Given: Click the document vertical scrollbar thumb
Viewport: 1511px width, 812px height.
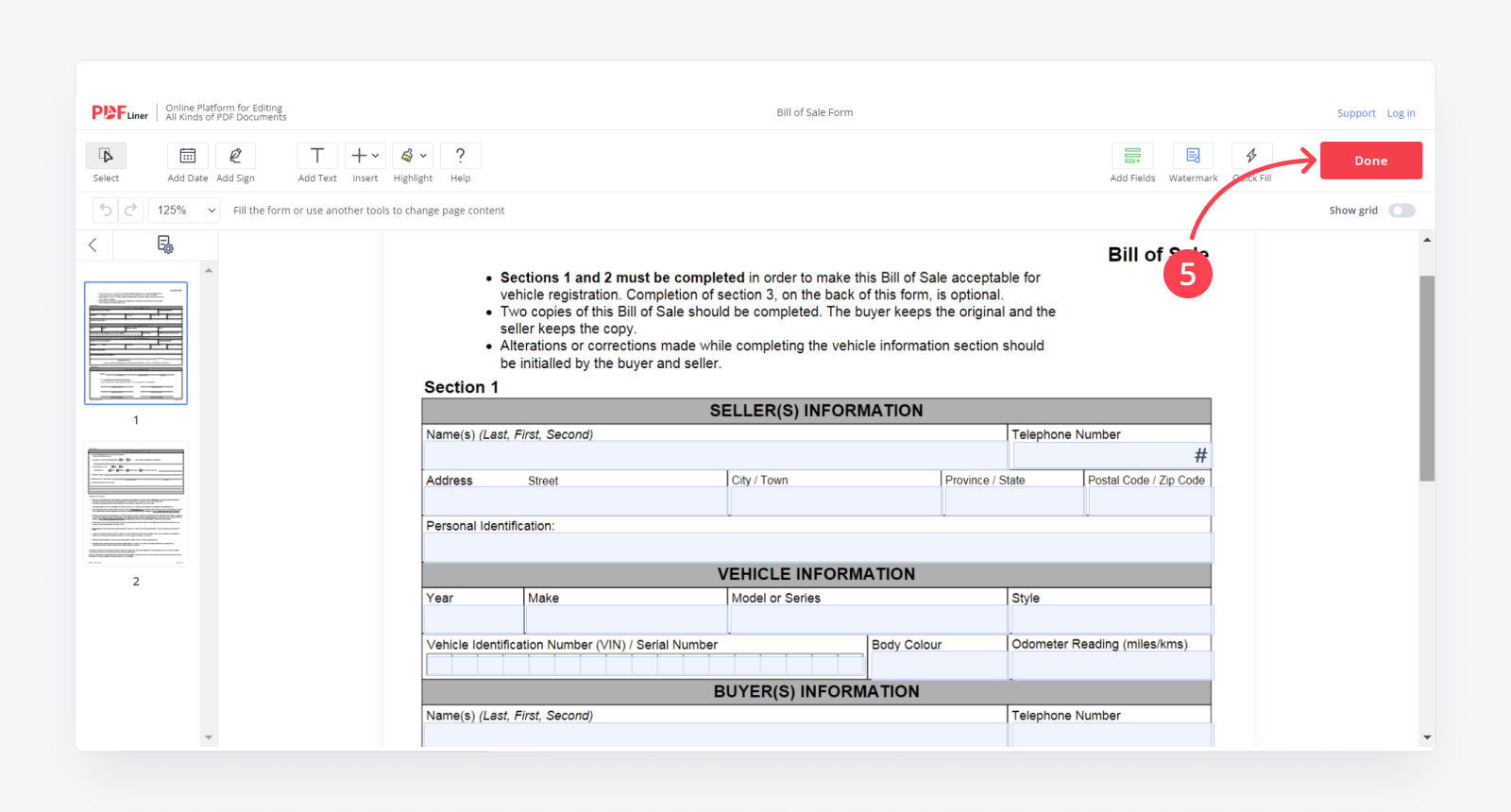Looking at the screenshot, I should point(1427,378).
